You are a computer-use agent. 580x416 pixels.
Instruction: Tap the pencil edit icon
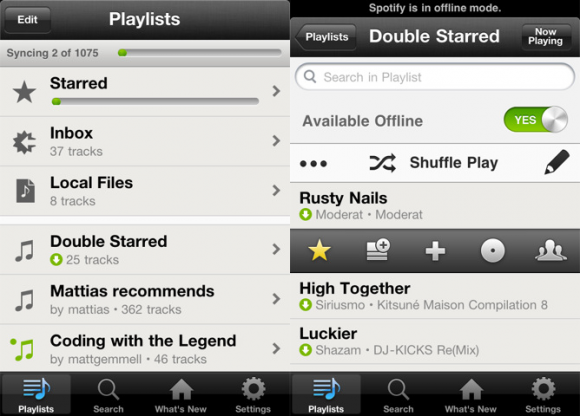(557, 162)
